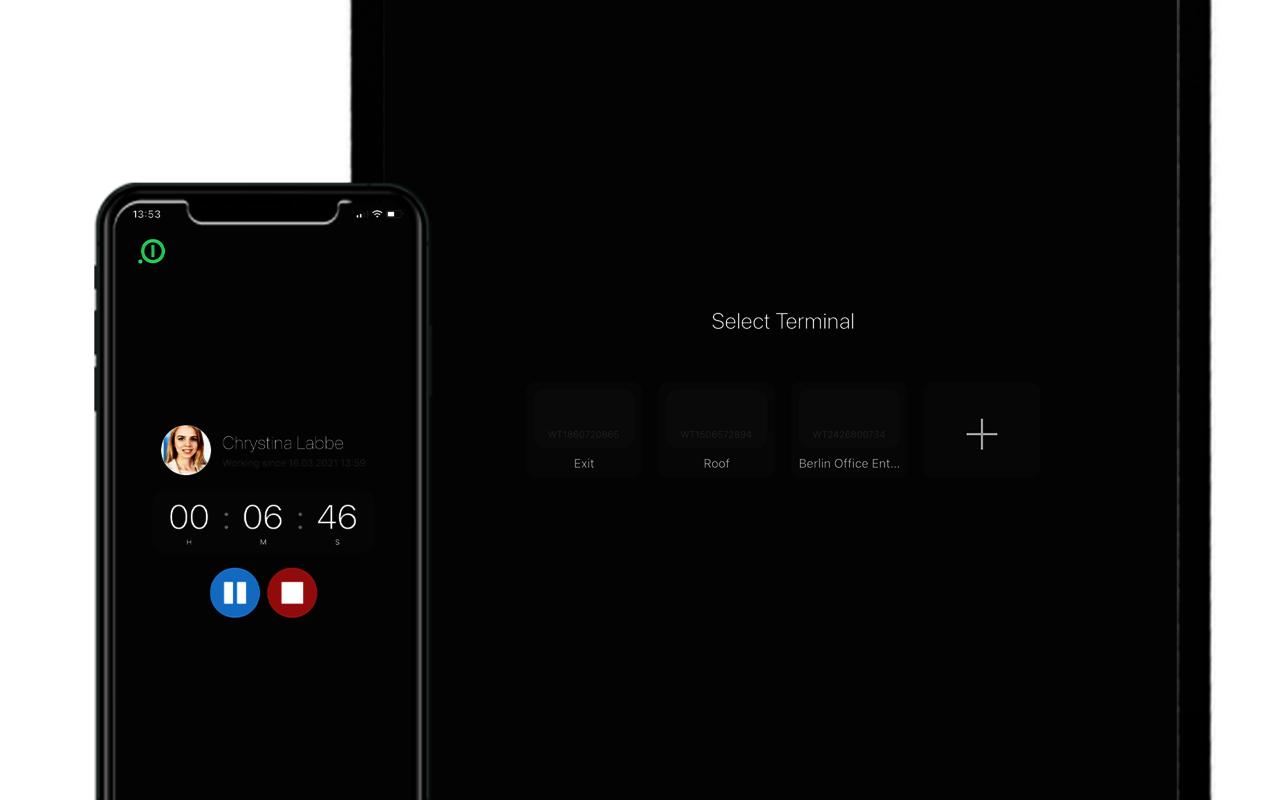Image resolution: width=1280 pixels, height=800 pixels.
Task: Tap the green power logo on the phone
Action: pyautogui.click(x=152, y=252)
